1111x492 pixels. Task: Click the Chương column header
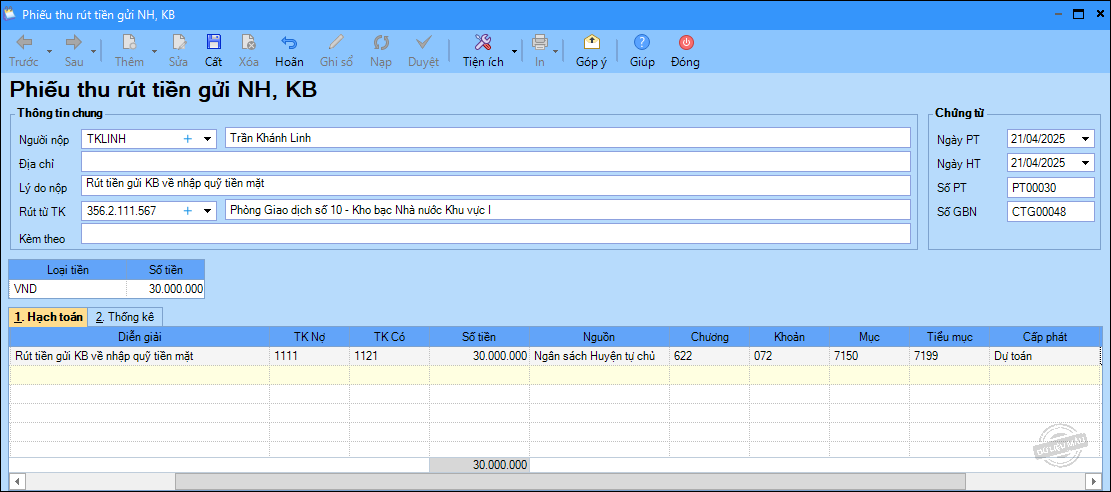710,337
